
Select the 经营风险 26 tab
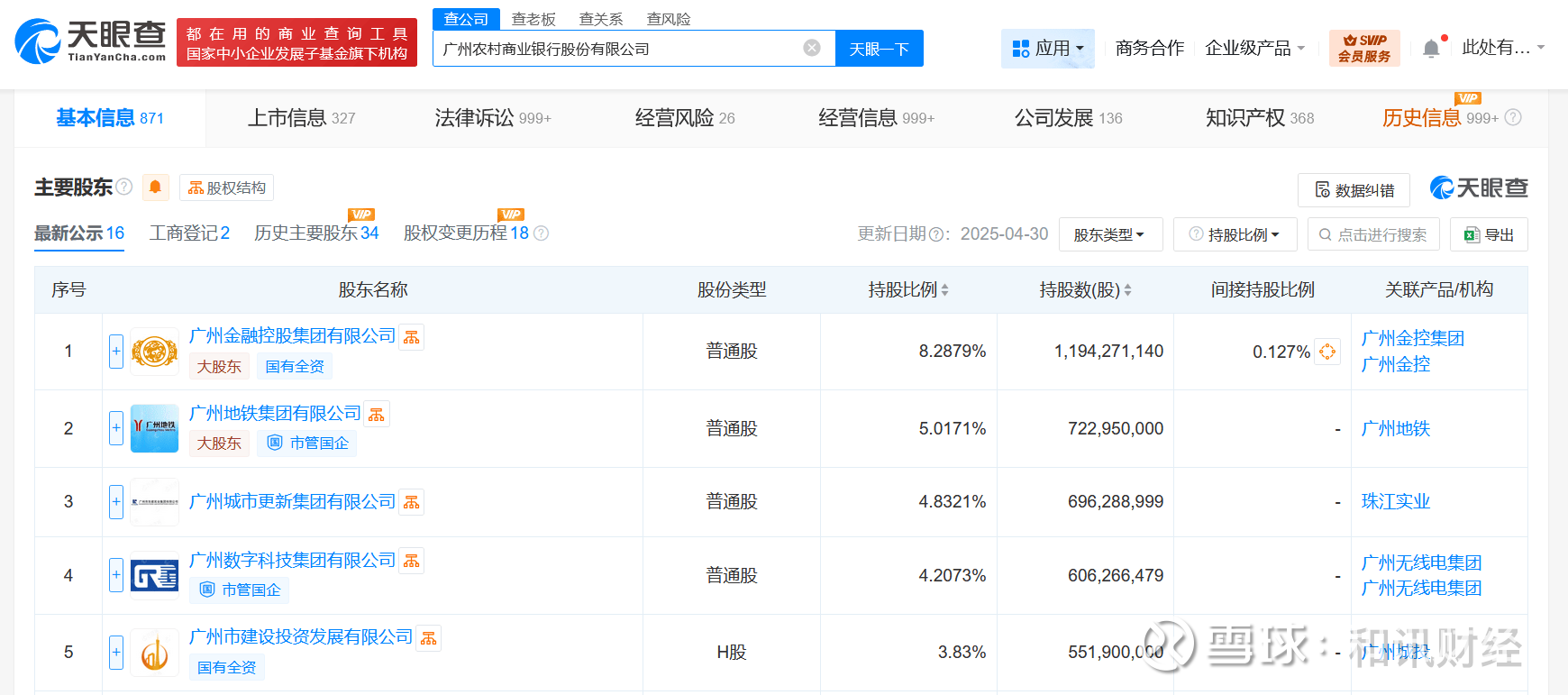tap(685, 118)
